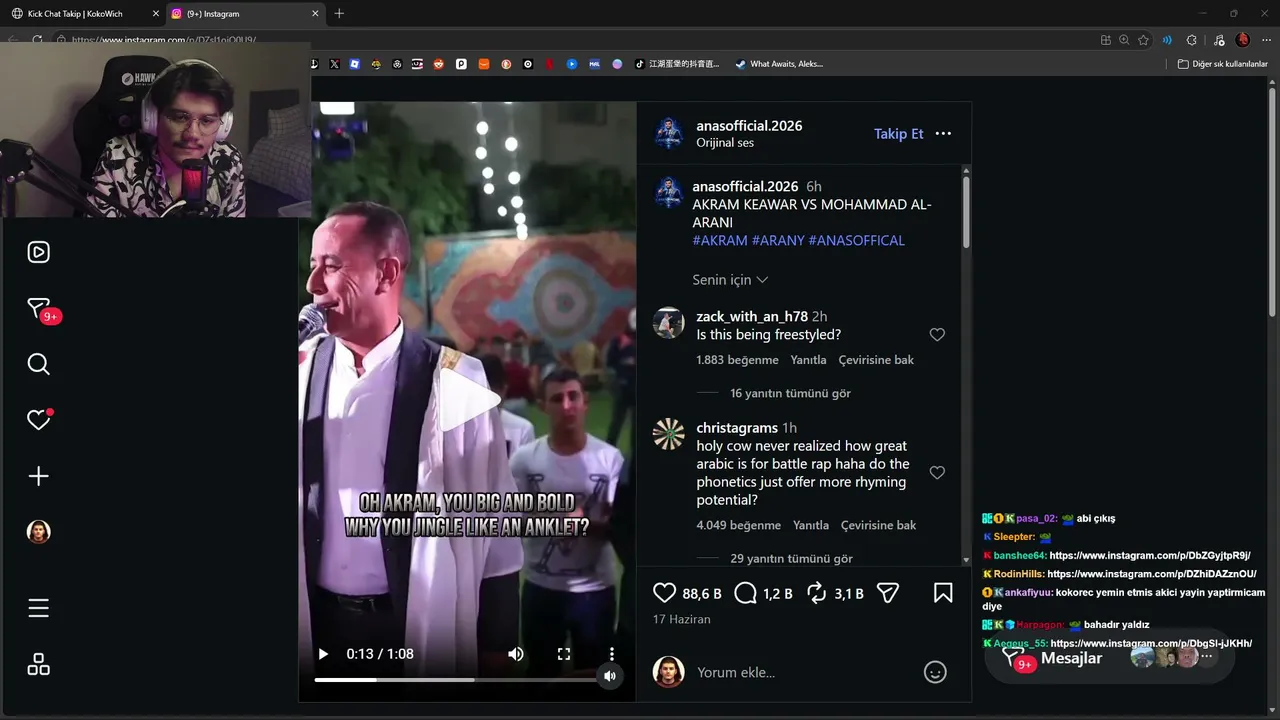Screen dimensions: 1280x720
Task: Open the video player's three-dot options
Action: (x=612, y=654)
